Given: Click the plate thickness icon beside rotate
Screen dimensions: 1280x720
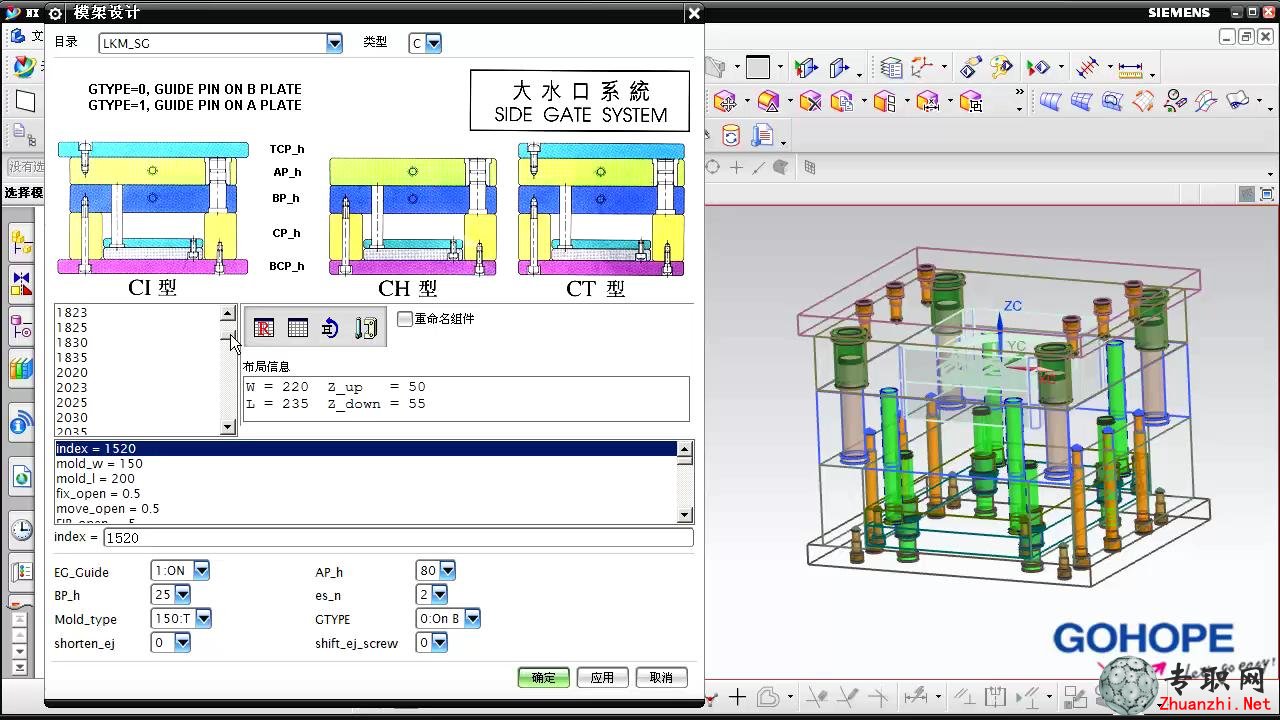Looking at the screenshot, I should (365, 328).
